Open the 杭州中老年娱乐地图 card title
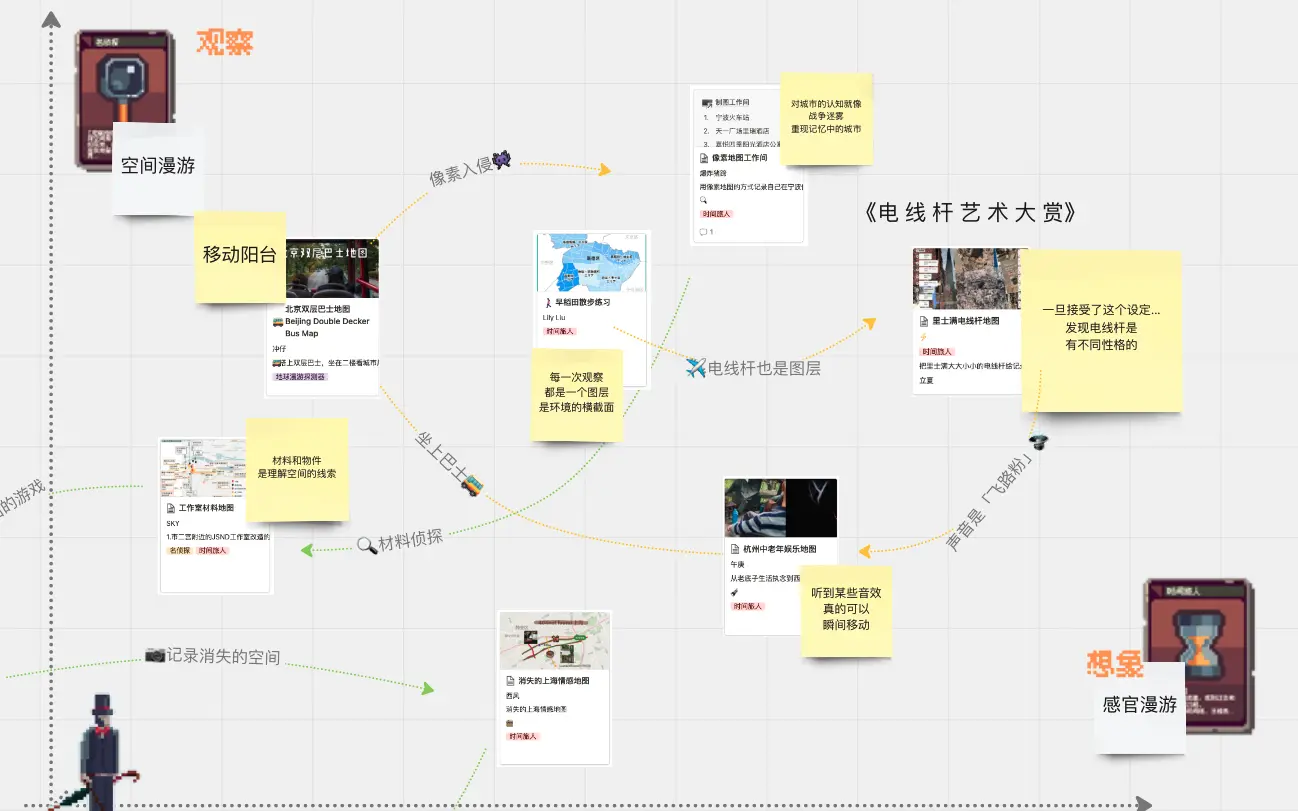This screenshot has width=1298, height=811. pos(779,549)
